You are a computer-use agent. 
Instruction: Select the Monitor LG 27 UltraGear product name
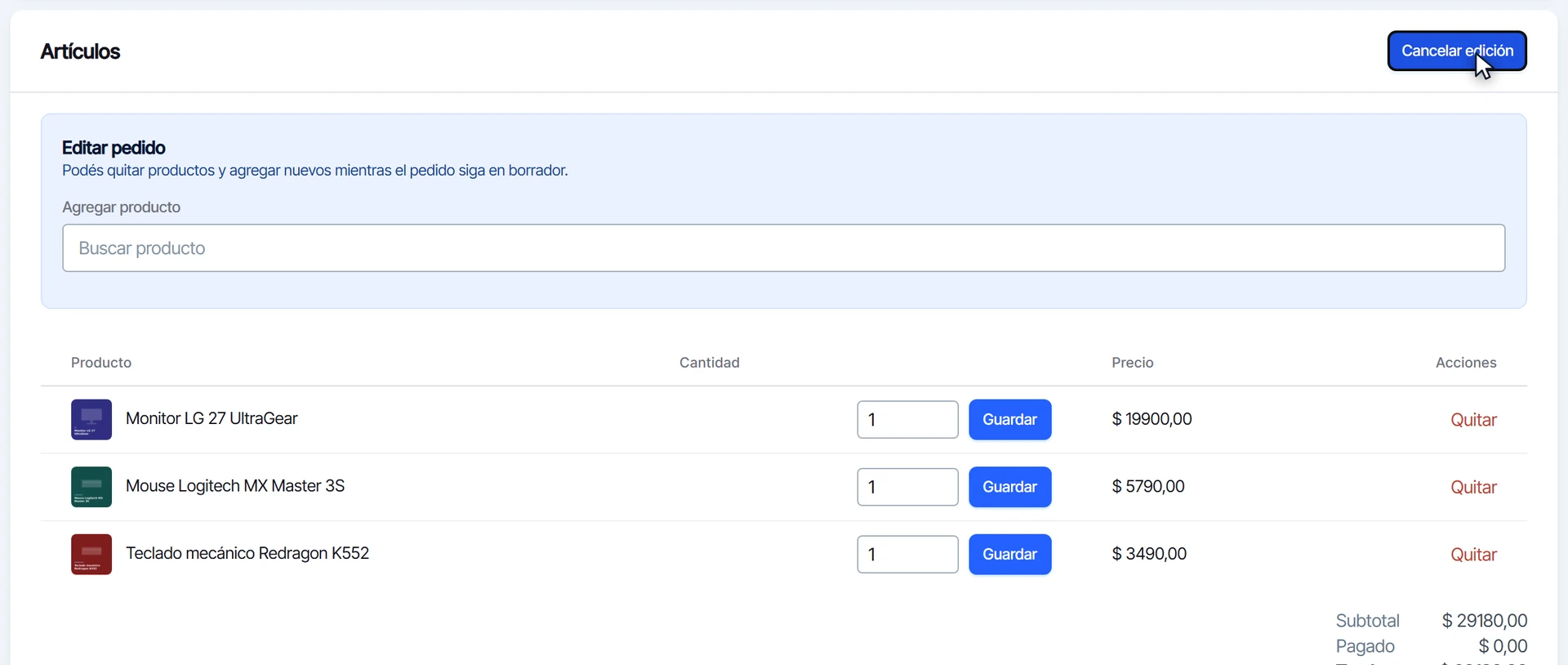click(212, 418)
